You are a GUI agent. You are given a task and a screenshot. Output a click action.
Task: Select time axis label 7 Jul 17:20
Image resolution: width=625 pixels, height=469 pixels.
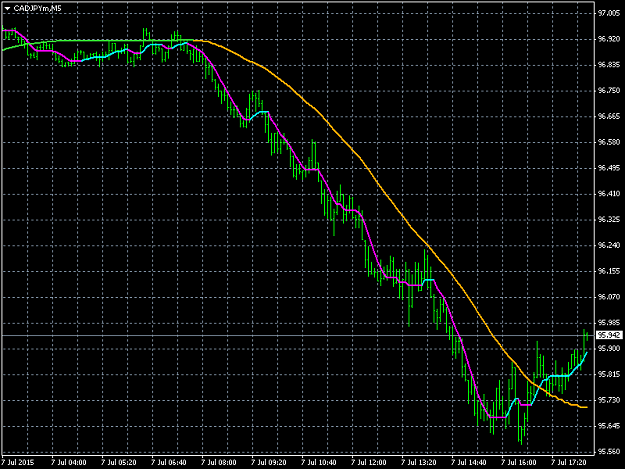point(569,463)
